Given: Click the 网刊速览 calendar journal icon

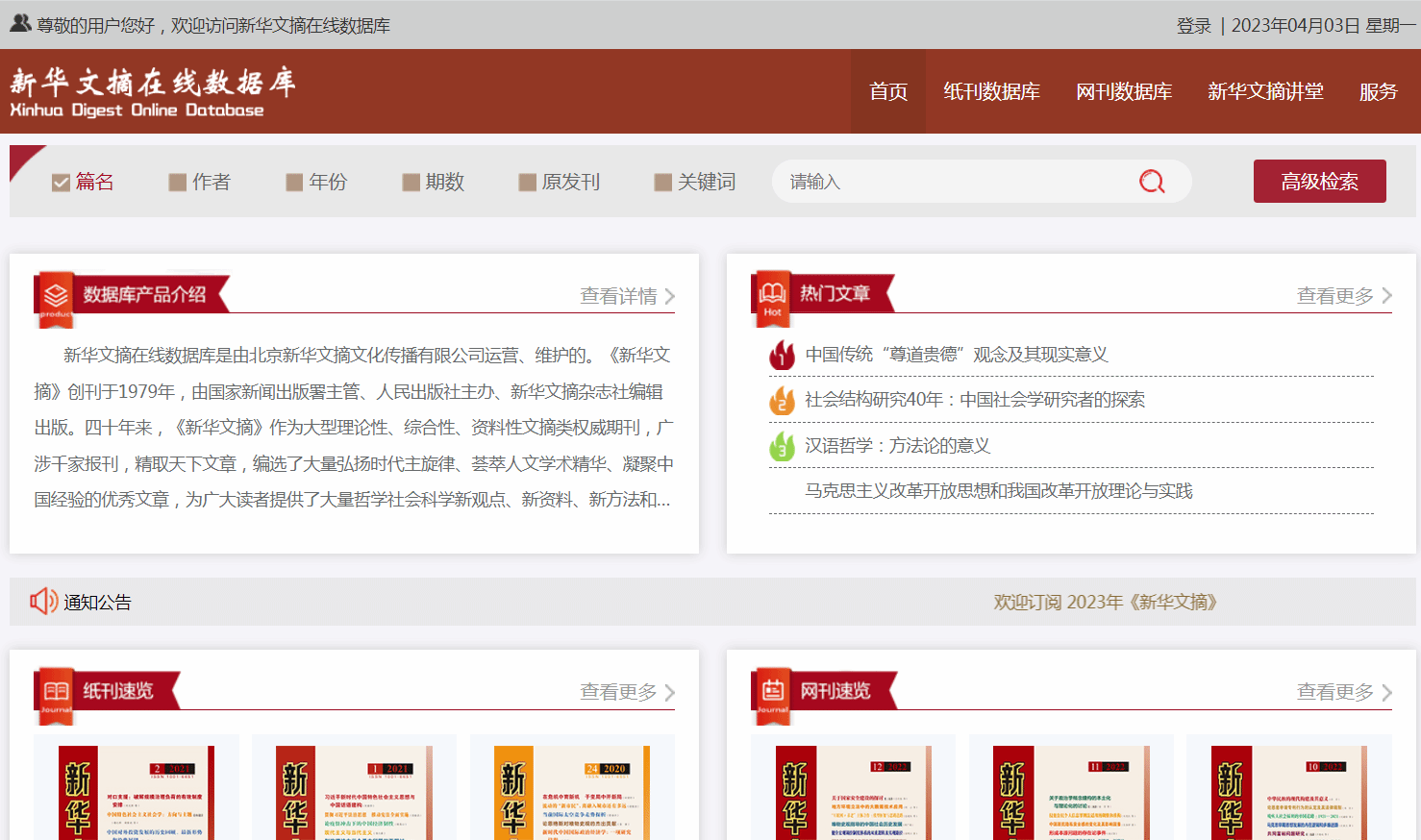Looking at the screenshot, I should pyautogui.click(x=773, y=691).
